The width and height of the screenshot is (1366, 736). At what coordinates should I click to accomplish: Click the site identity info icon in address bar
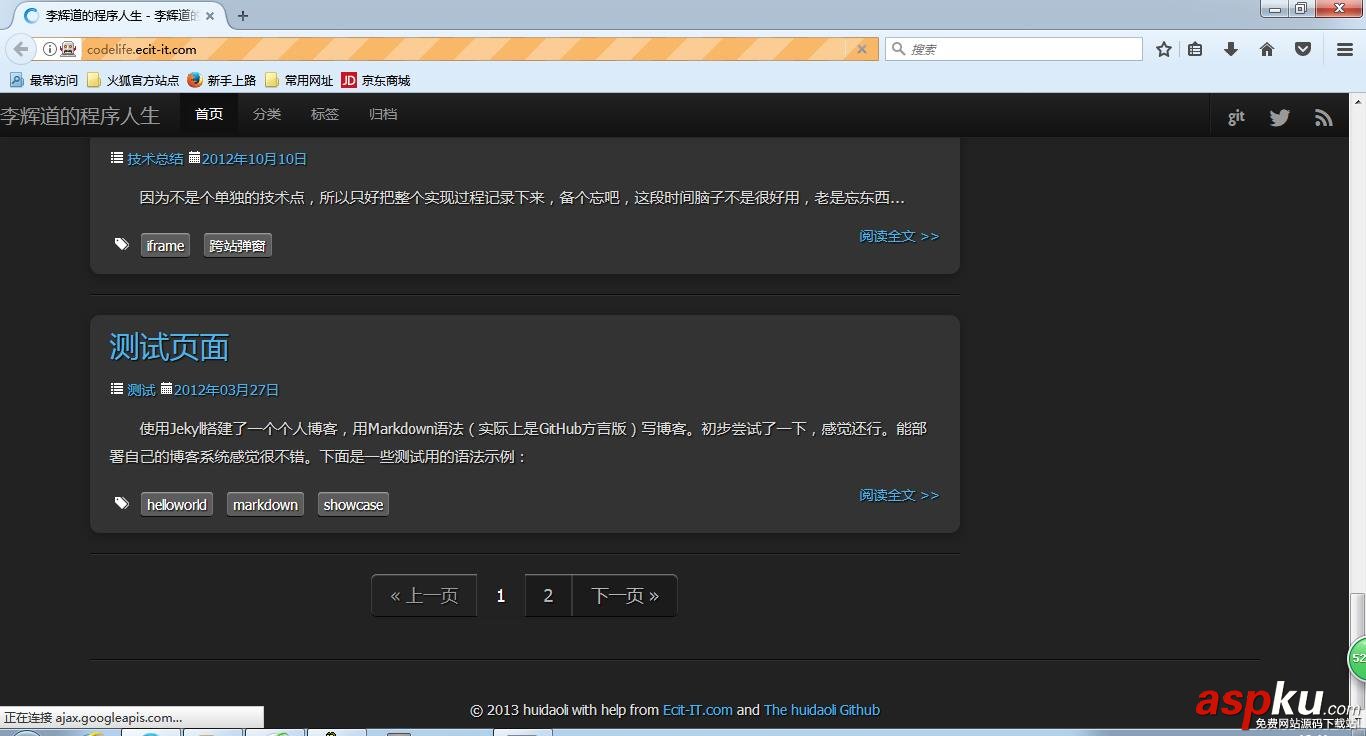(49, 48)
